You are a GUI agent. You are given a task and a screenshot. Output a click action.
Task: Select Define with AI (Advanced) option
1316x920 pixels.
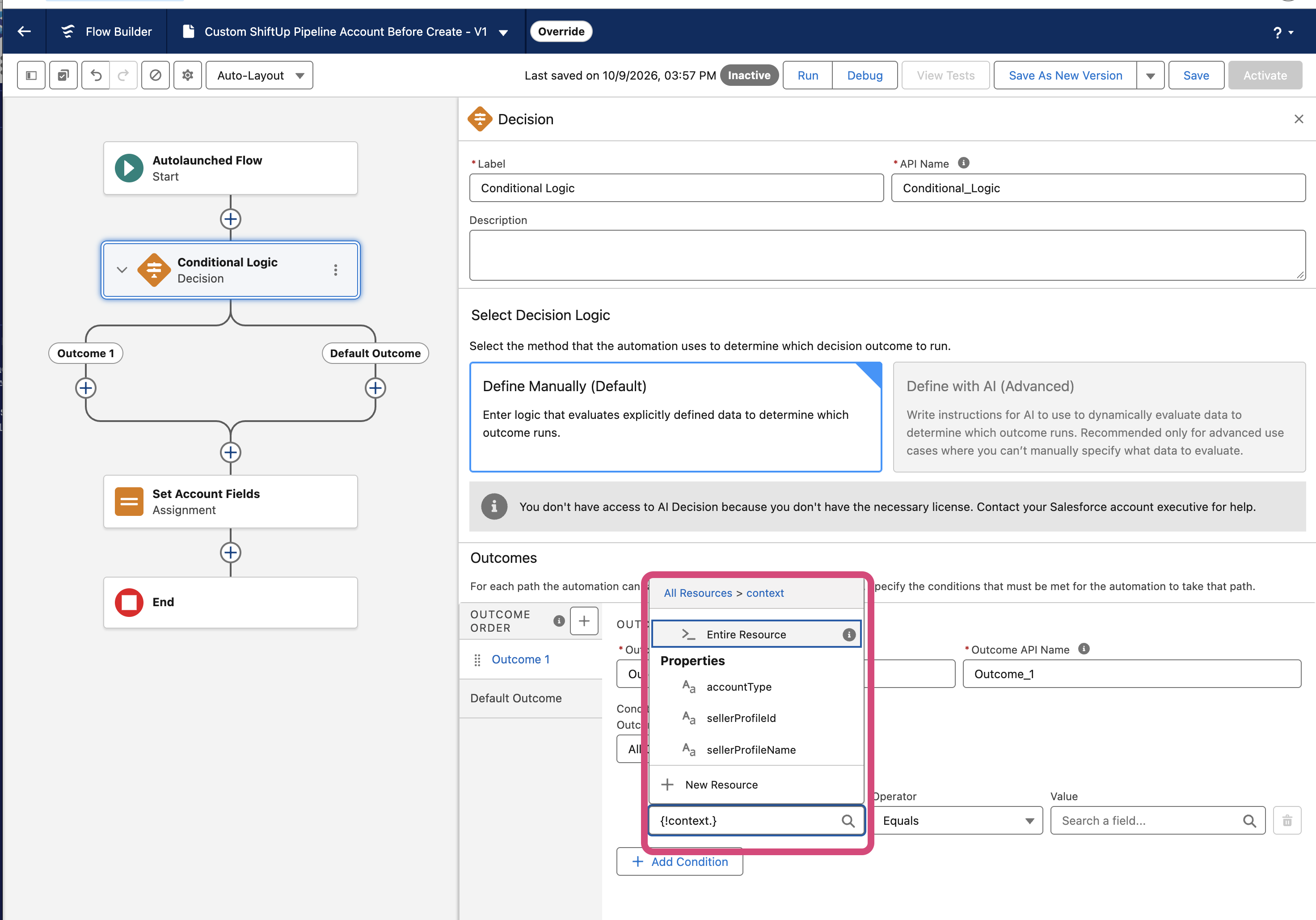pos(1099,417)
